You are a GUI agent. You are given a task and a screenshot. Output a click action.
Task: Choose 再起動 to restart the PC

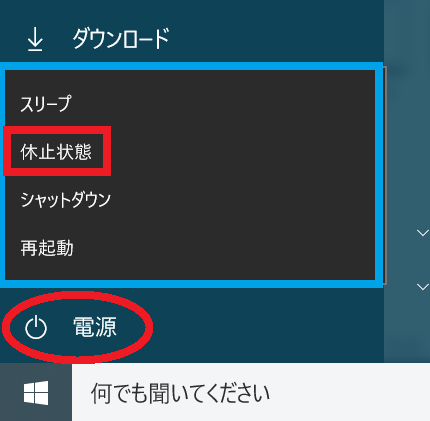pyautogui.click(x=47, y=248)
